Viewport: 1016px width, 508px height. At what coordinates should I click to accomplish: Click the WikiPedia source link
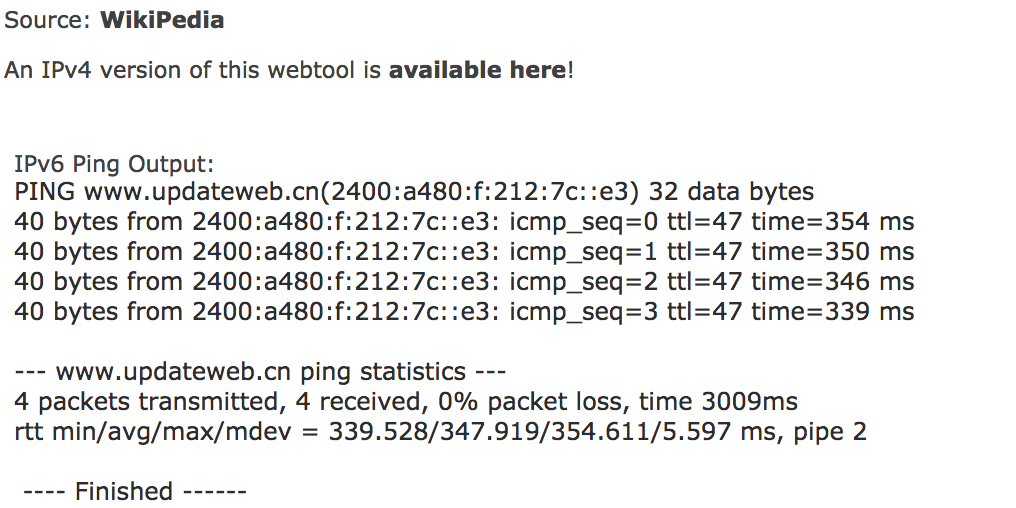[x=162, y=20]
